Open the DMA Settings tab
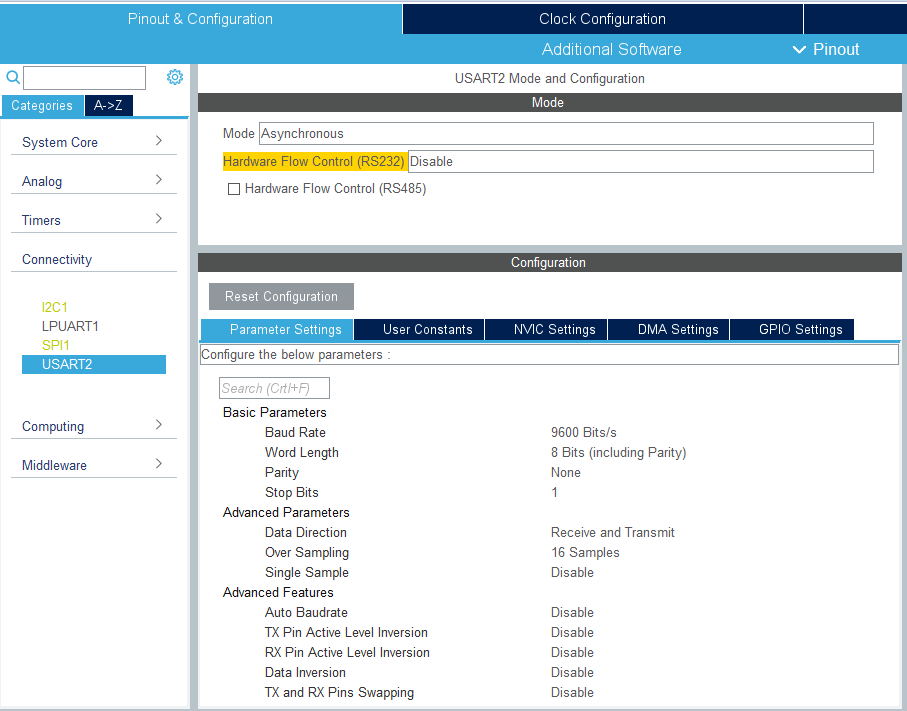 (x=669, y=329)
